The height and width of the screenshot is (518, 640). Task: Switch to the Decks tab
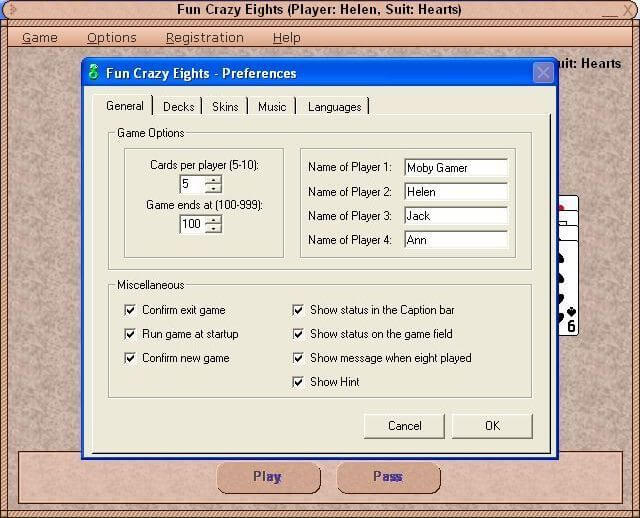click(178, 107)
